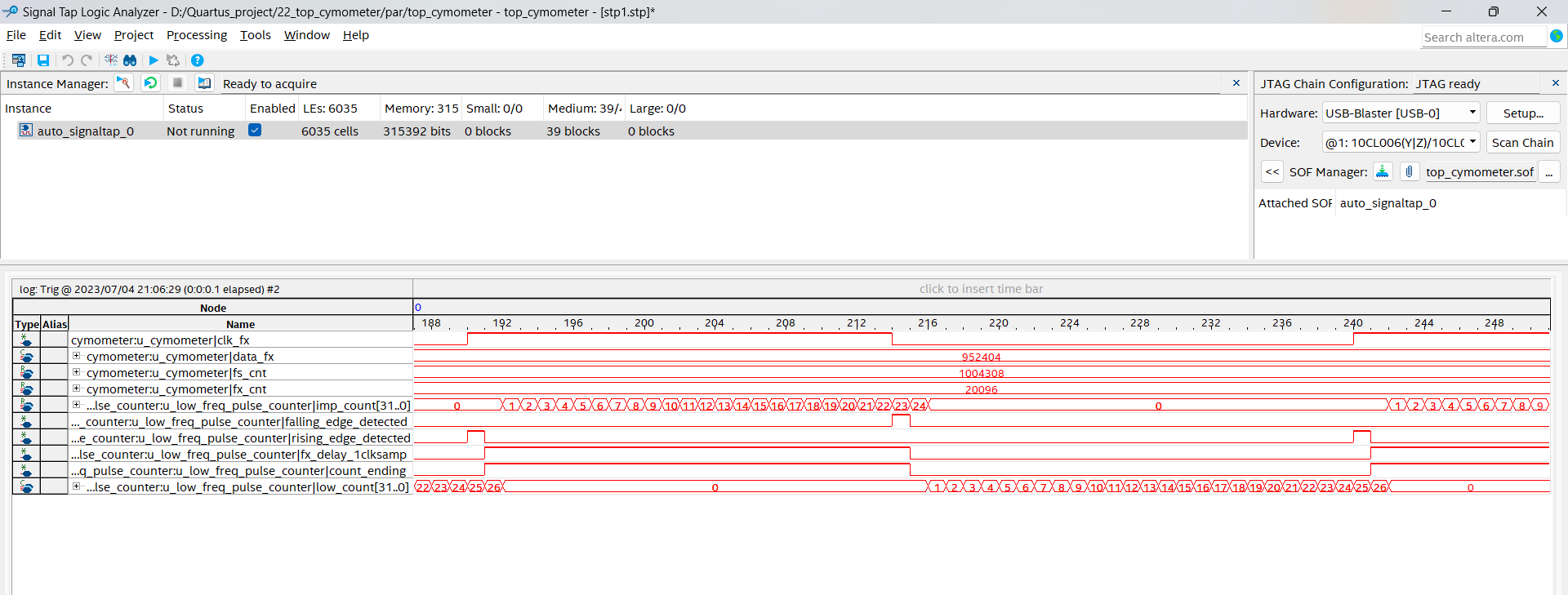Click the recompile arrows toolbar icon
Viewport: 1568px width, 595px height.
[x=173, y=60]
